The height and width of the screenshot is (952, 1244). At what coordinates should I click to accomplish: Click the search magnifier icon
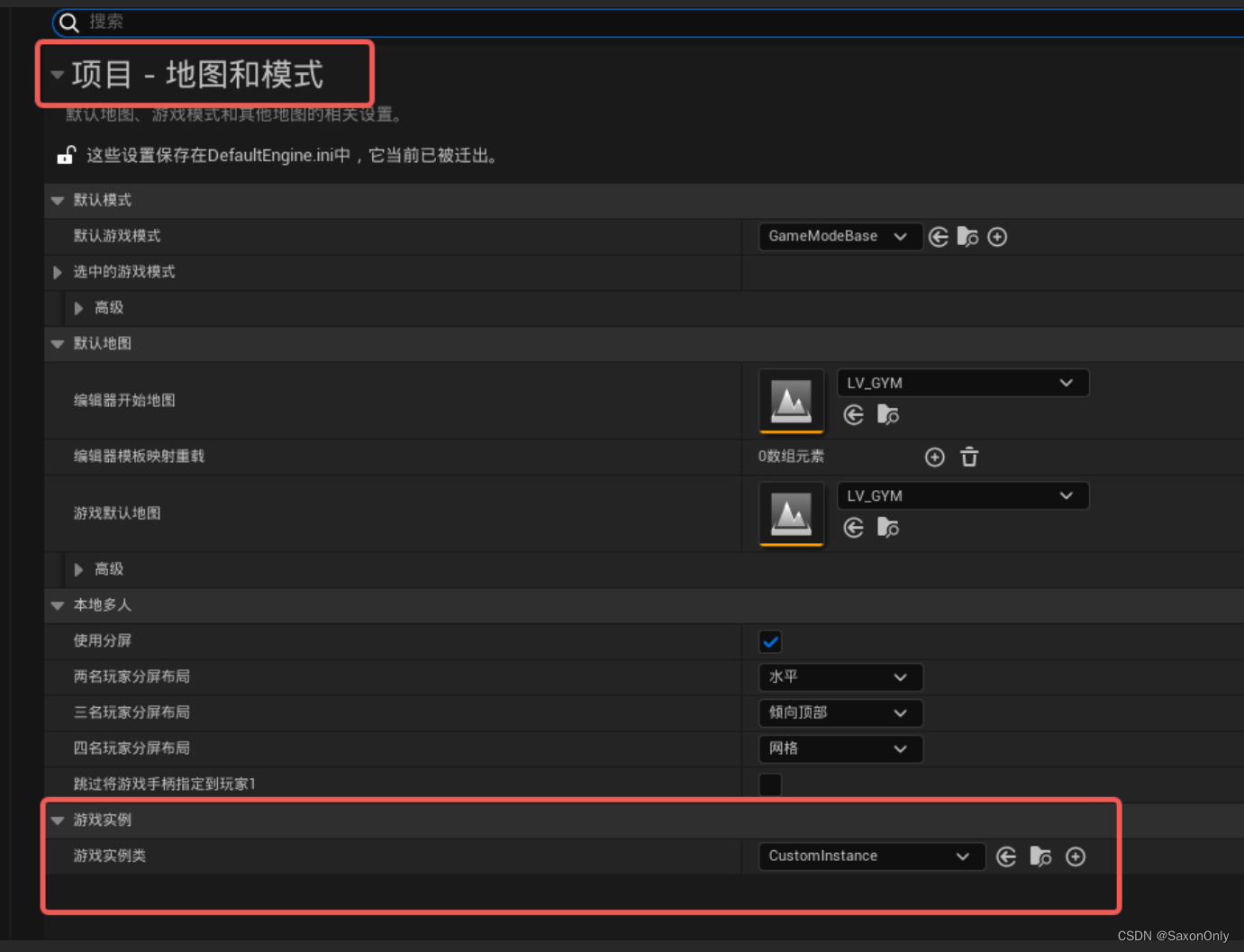click(68, 22)
